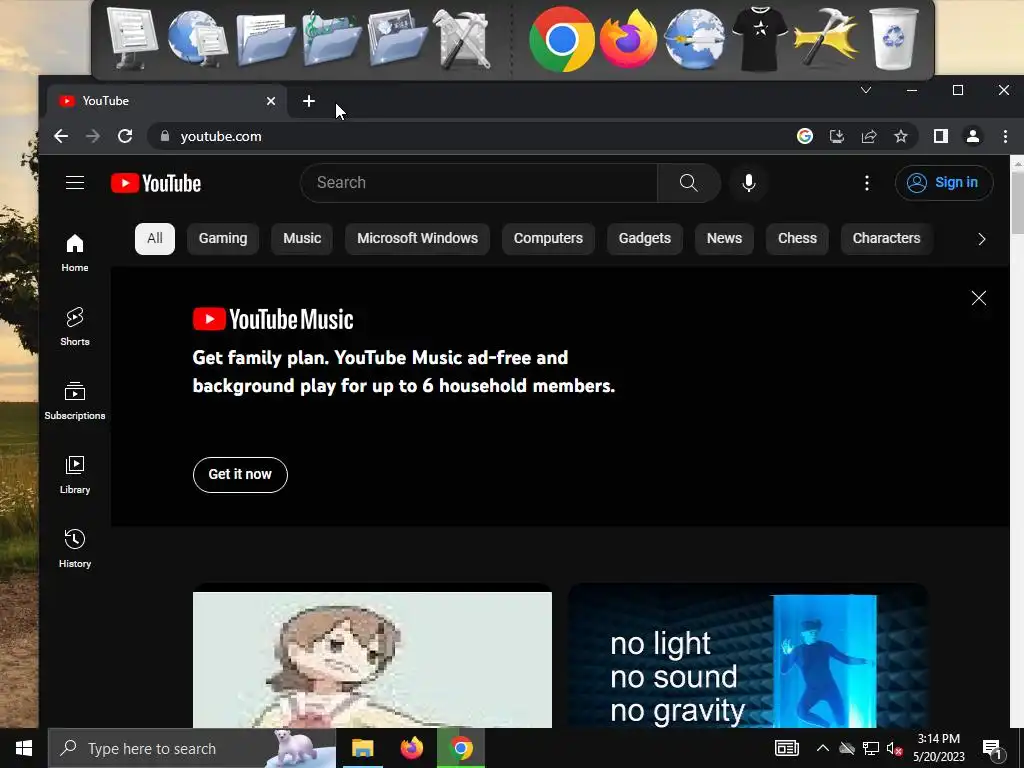
Task: Select the News filter chip
Action: click(x=724, y=238)
